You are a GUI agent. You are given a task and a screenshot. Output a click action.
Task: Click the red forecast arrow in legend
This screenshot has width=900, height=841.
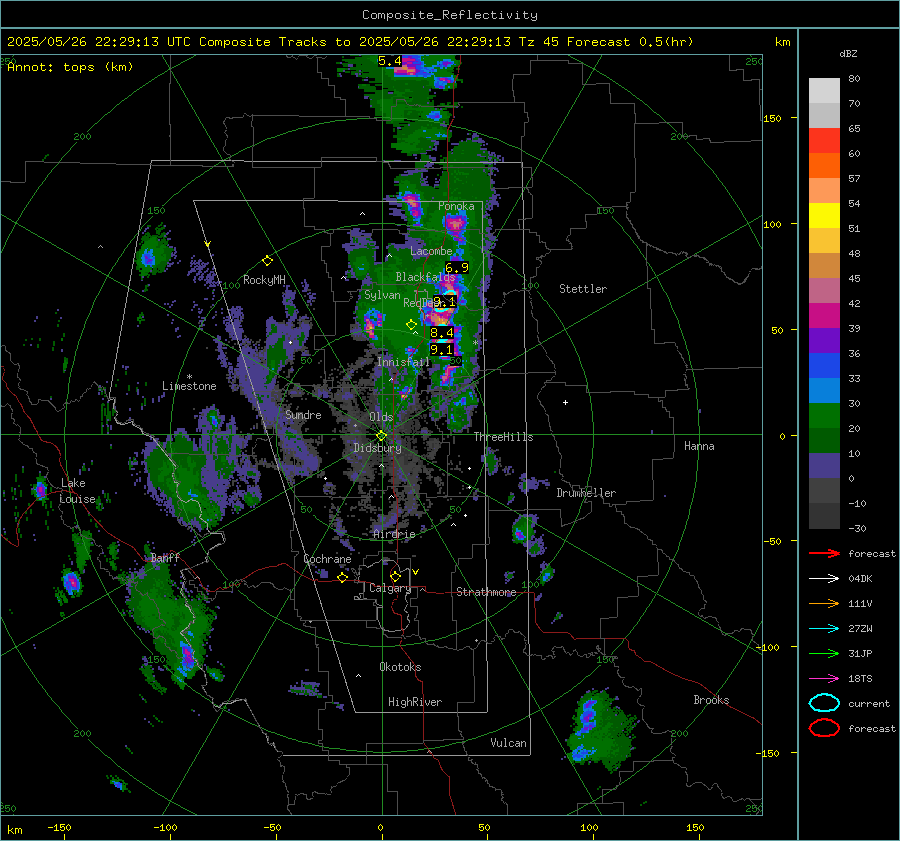[x=824, y=553]
